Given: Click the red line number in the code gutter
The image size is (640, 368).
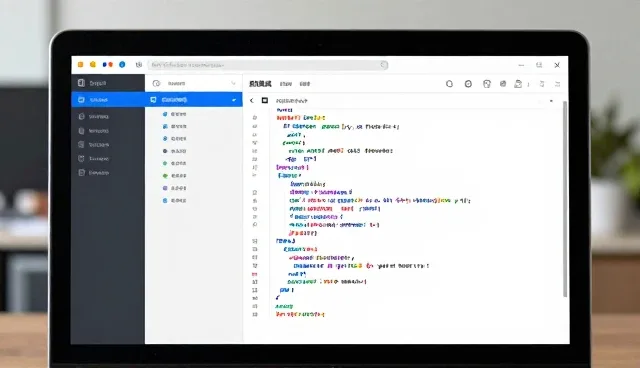Looking at the screenshot, I should coord(255,274).
